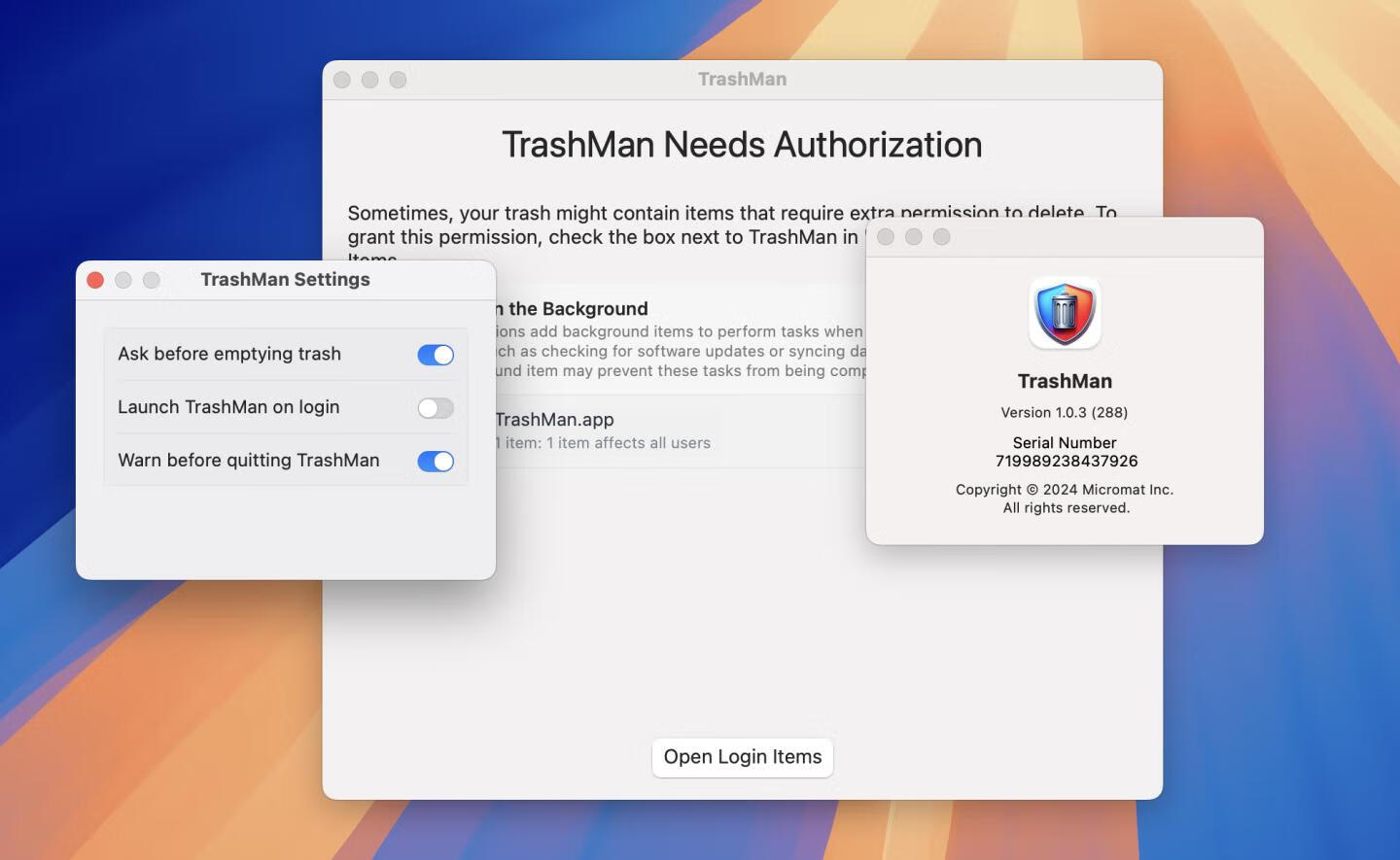Click the All rights reserved text
This screenshot has height=860, width=1400.
click(1067, 508)
